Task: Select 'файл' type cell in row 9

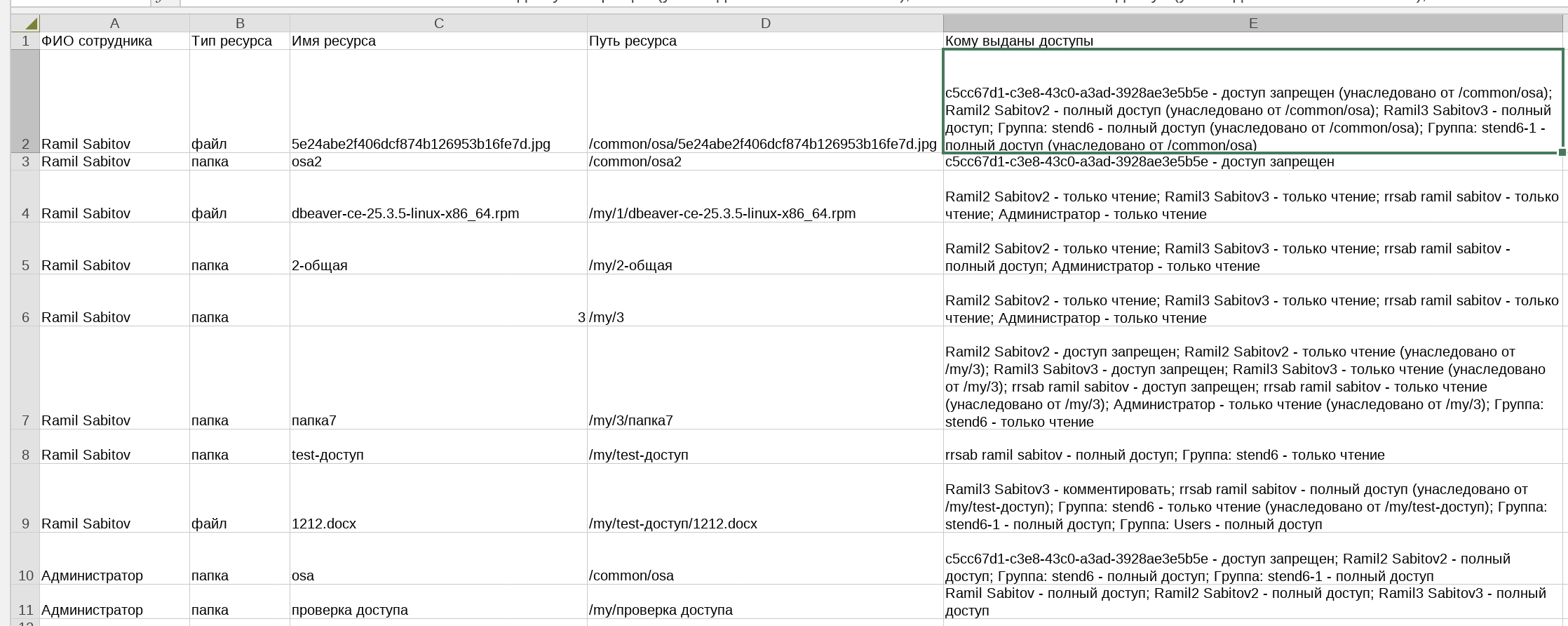Action: tap(240, 498)
